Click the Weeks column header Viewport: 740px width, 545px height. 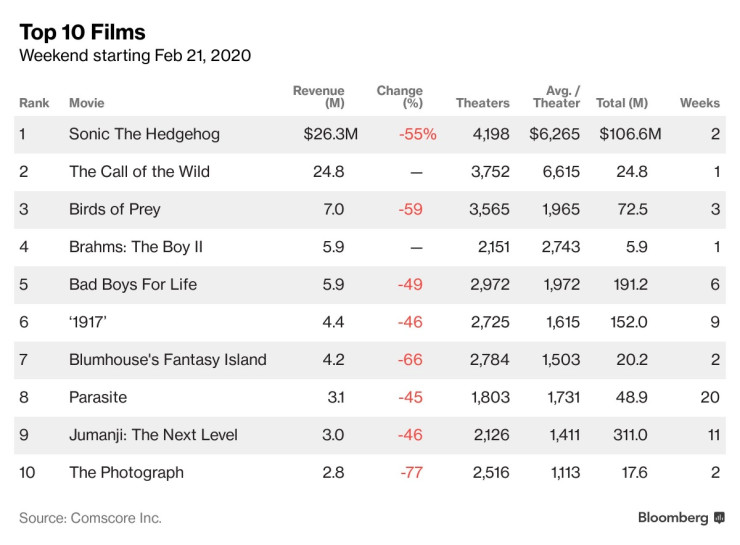coord(699,103)
